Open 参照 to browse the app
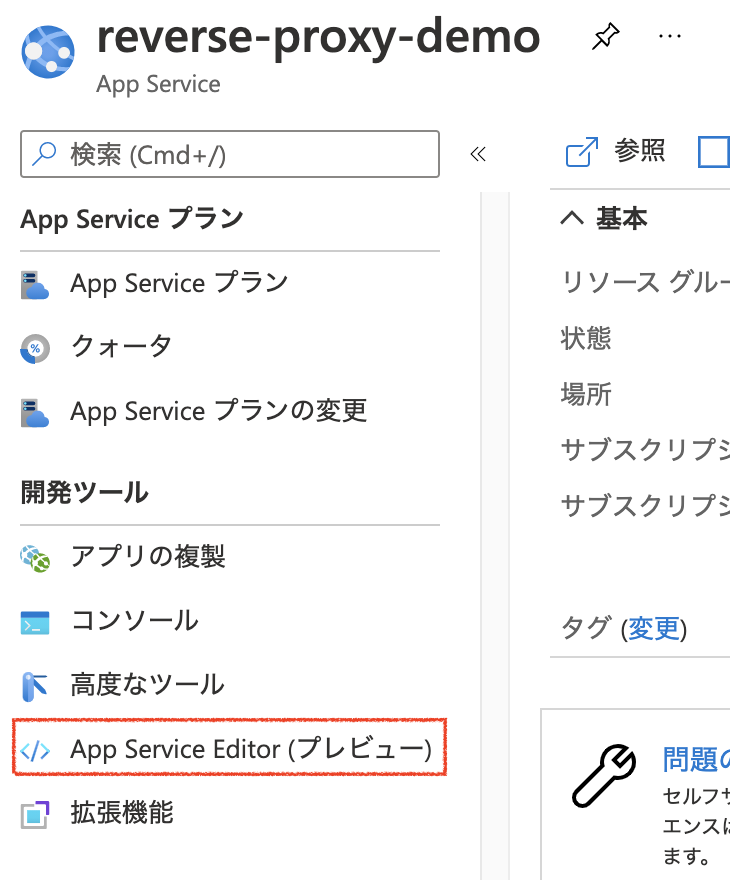 [640, 151]
